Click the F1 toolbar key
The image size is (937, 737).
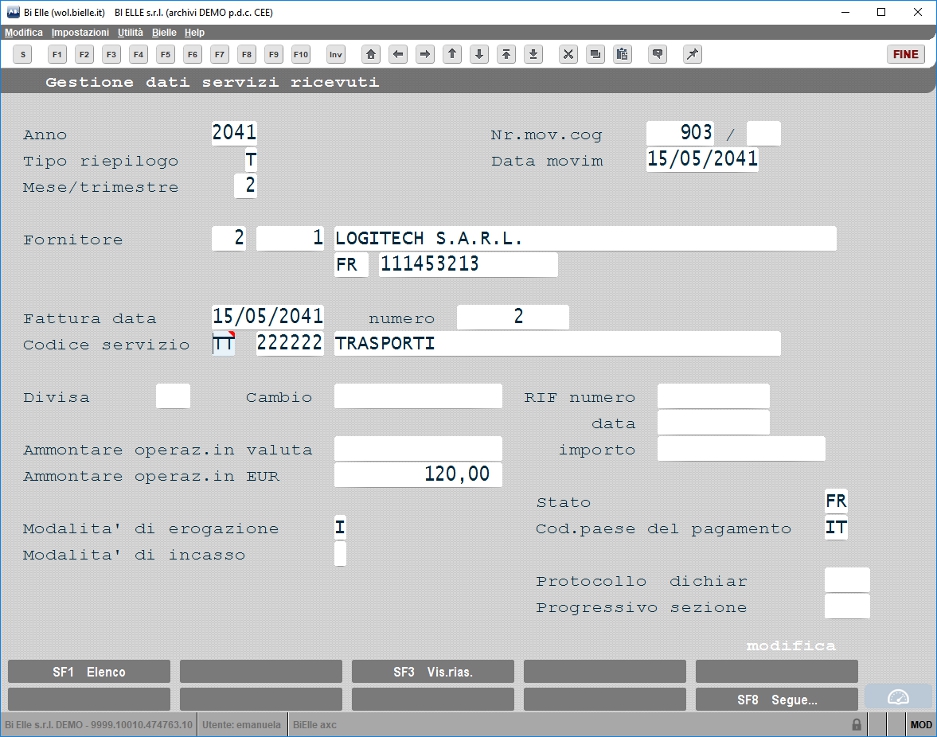point(57,54)
